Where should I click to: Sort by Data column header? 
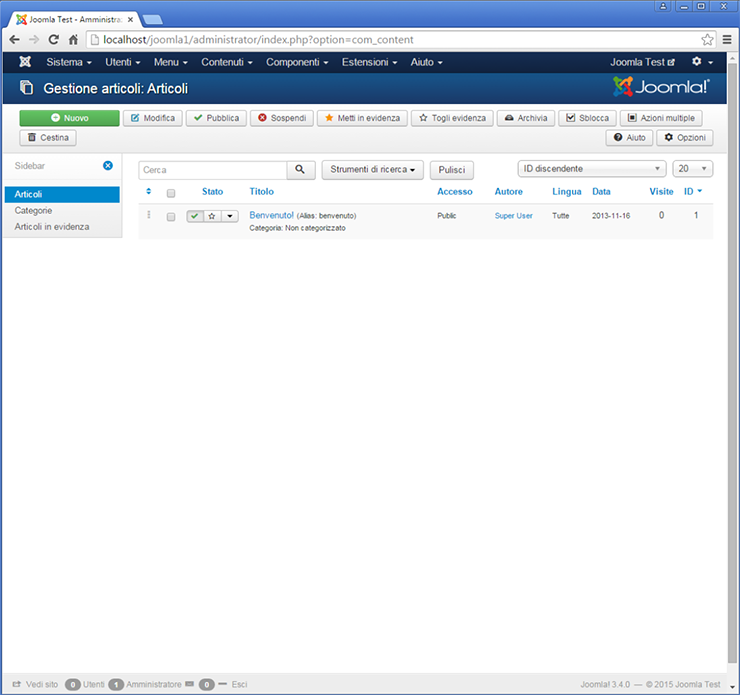[x=601, y=192]
